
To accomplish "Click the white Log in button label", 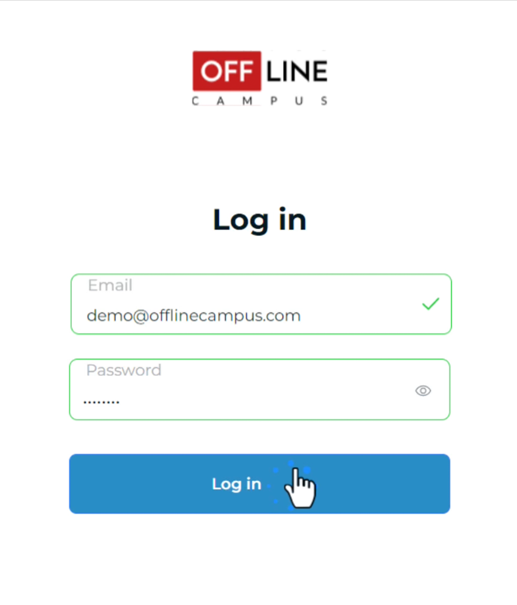I will point(237,484).
